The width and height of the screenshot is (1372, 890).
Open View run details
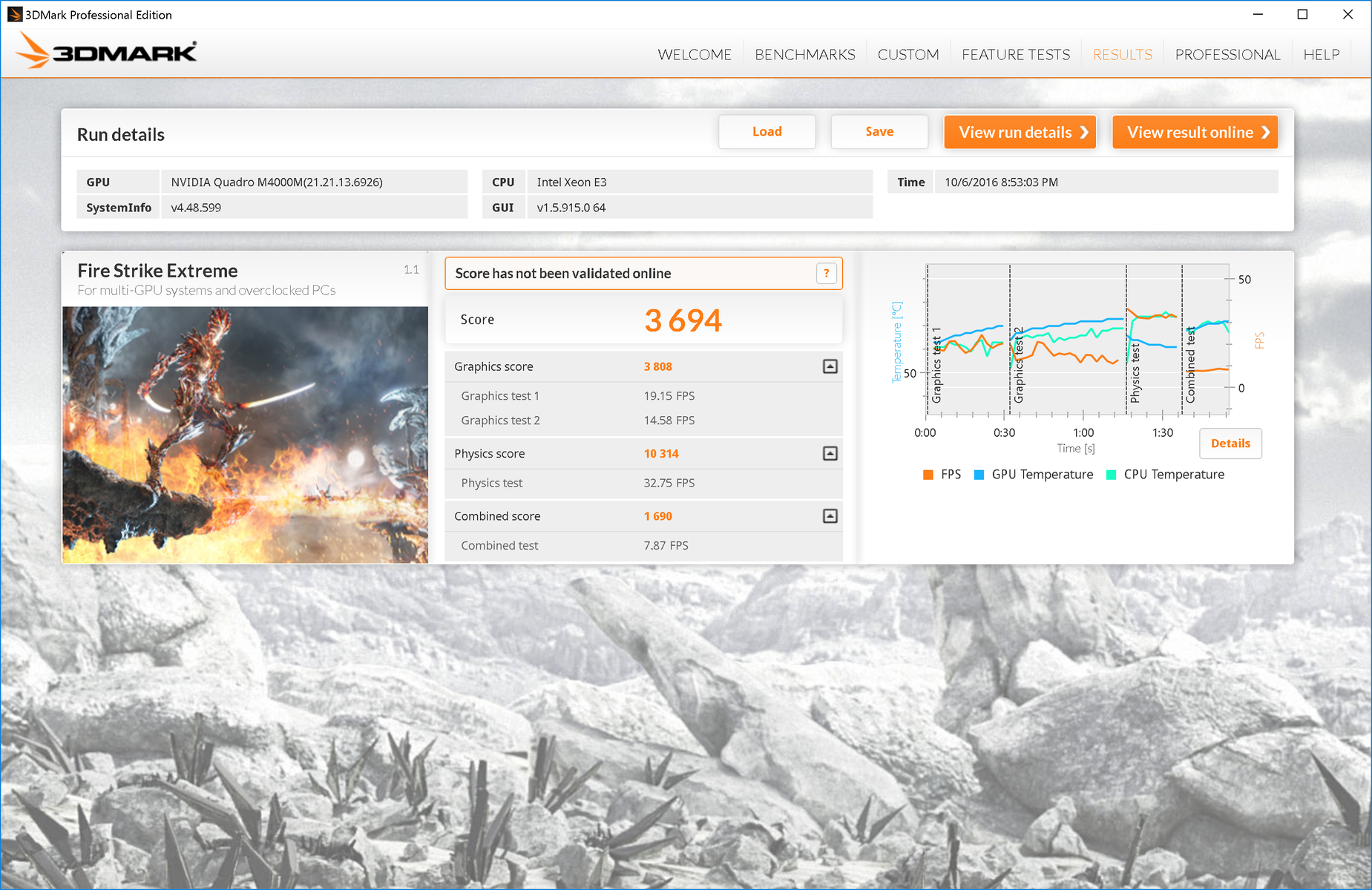1020,132
